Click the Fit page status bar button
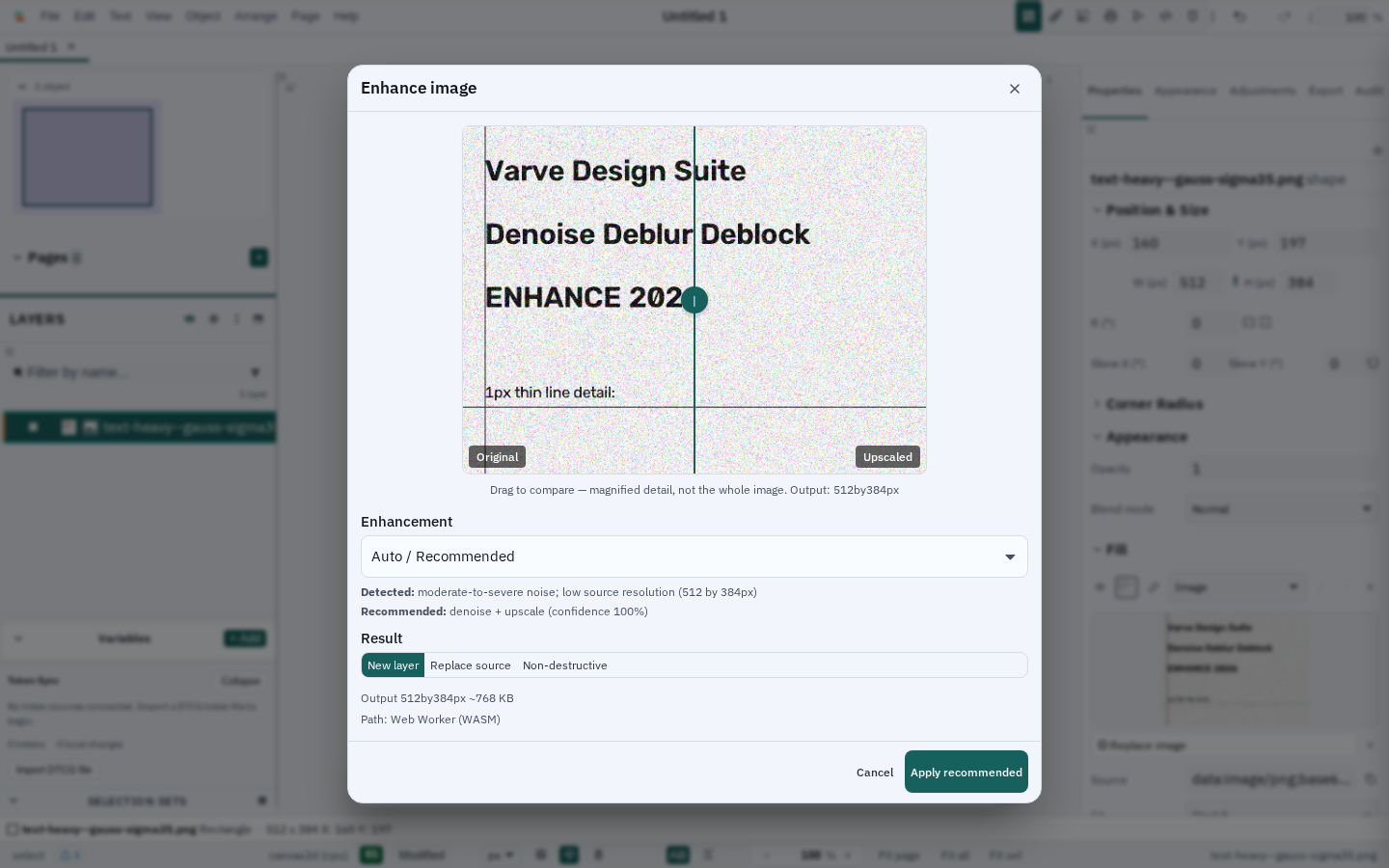The image size is (1389, 868). tap(898, 855)
